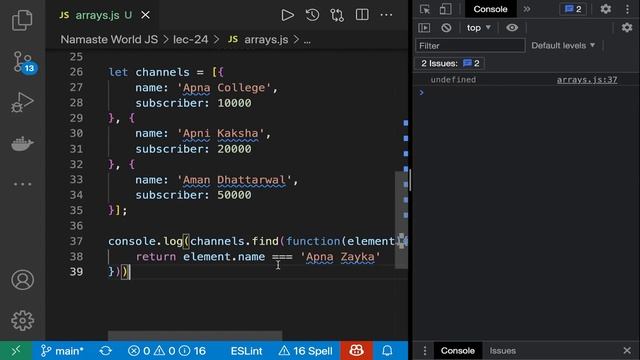Open the file timeline history icon

pyautogui.click(x=312, y=15)
